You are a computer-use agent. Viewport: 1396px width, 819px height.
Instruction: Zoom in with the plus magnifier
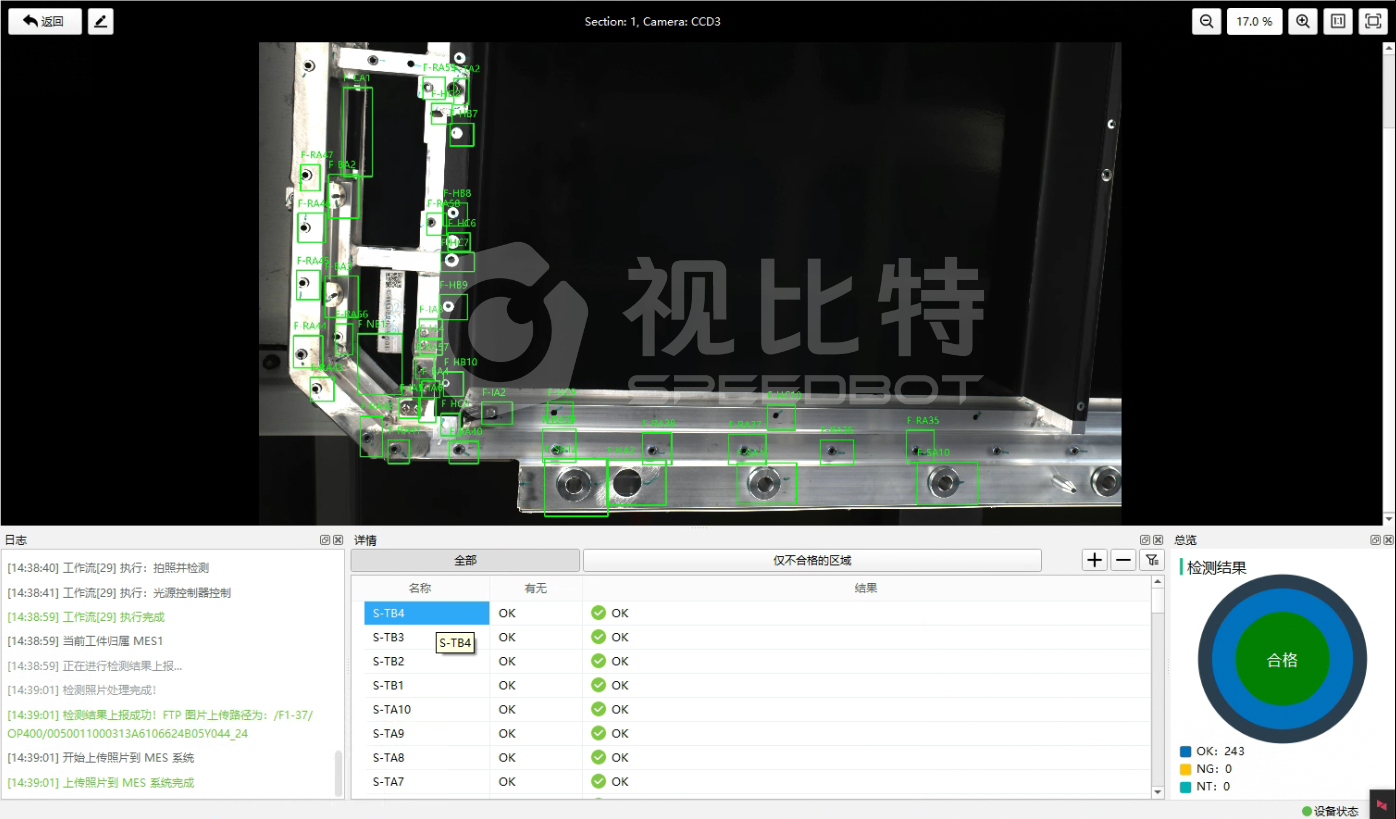tap(1302, 21)
